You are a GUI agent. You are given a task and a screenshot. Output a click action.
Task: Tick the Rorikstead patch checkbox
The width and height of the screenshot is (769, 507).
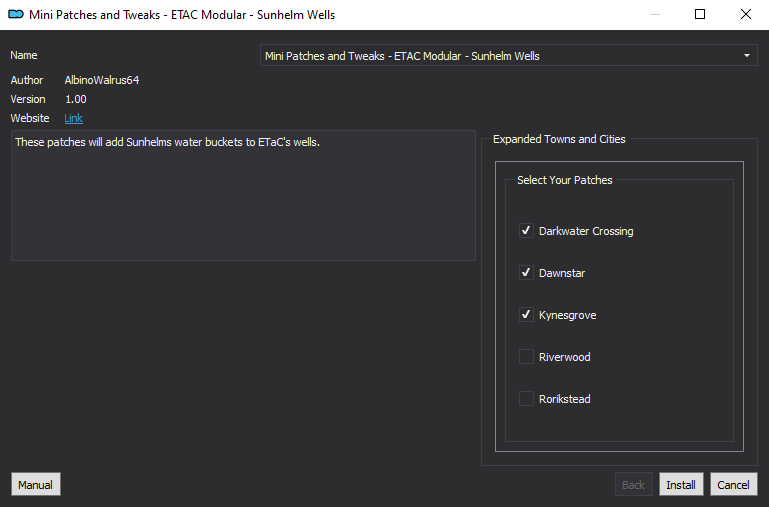click(x=526, y=399)
